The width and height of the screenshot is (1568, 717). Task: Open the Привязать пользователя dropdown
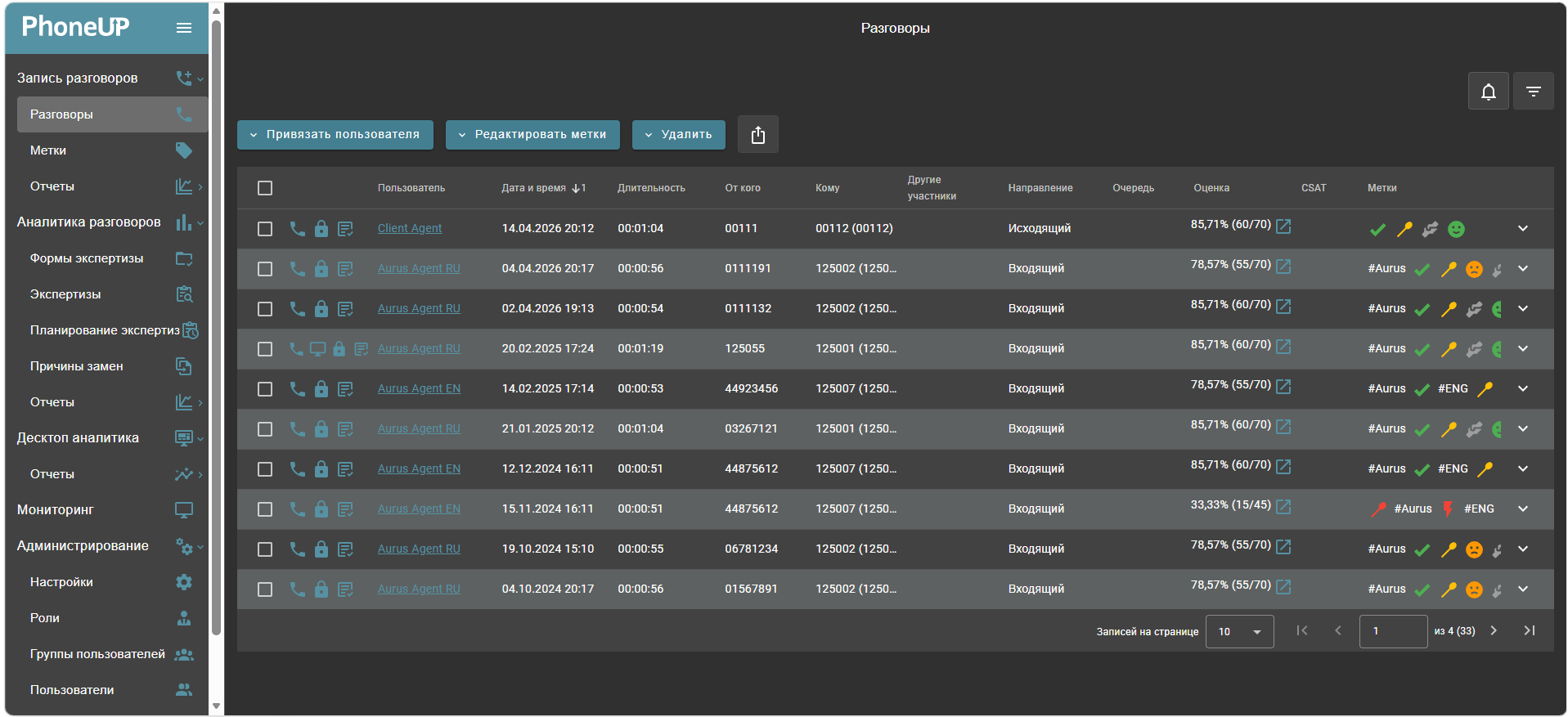click(x=335, y=135)
